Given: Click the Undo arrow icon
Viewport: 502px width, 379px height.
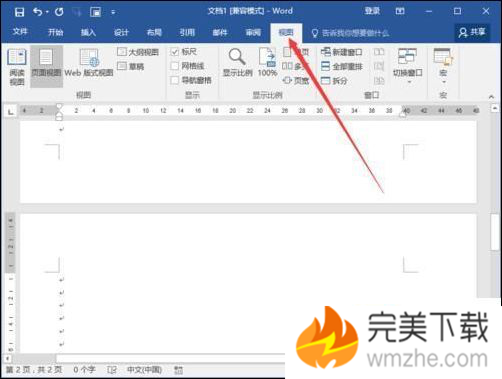Looking at the screenshot, I should point(37,12).
